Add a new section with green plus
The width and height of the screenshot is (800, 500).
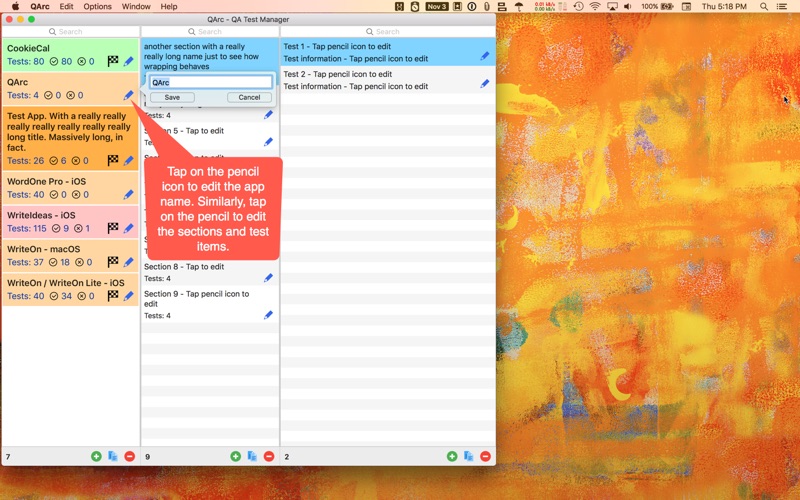click(x=236, y=456)
